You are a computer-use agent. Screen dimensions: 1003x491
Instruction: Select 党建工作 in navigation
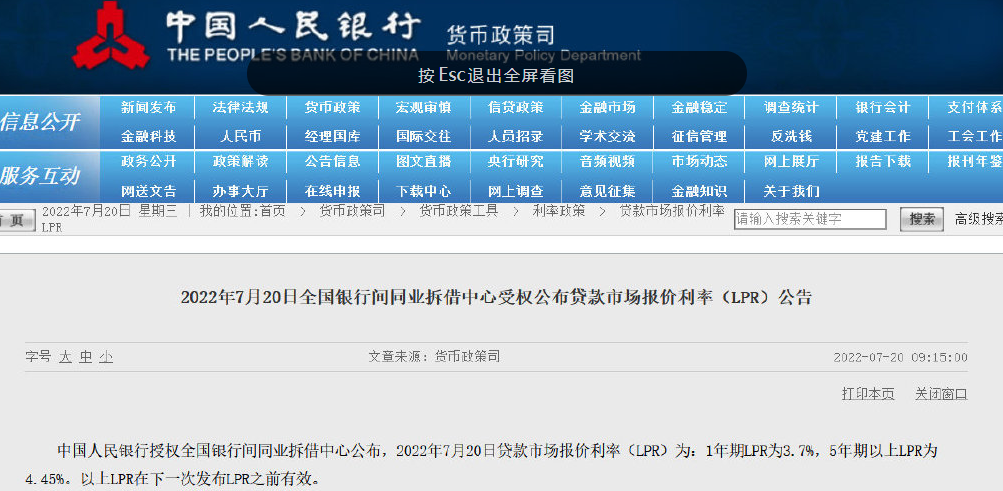[x=883, y=136]
